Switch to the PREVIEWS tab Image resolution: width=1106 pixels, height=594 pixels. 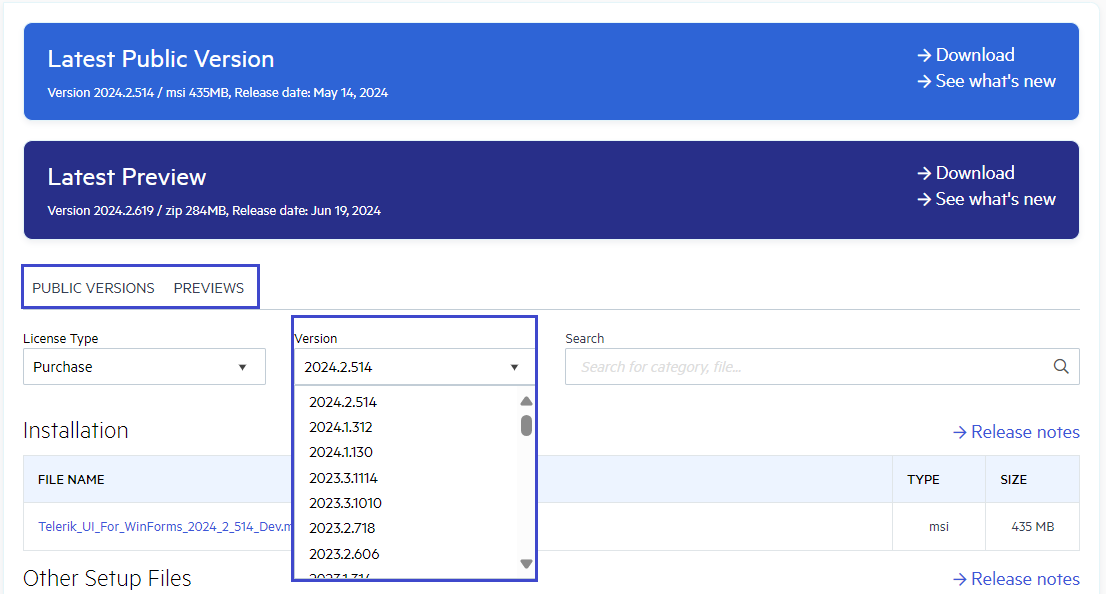coord(208,287)
